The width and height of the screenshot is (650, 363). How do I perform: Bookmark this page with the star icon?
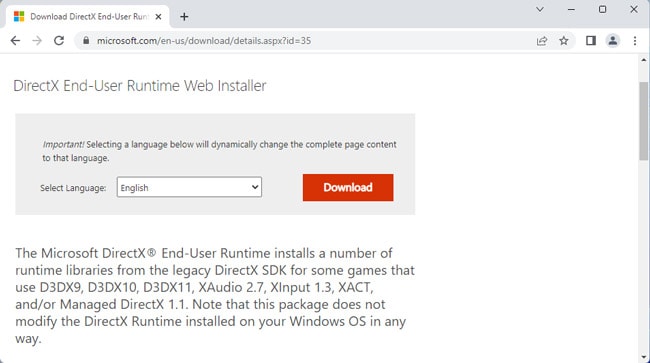point(563,41)
